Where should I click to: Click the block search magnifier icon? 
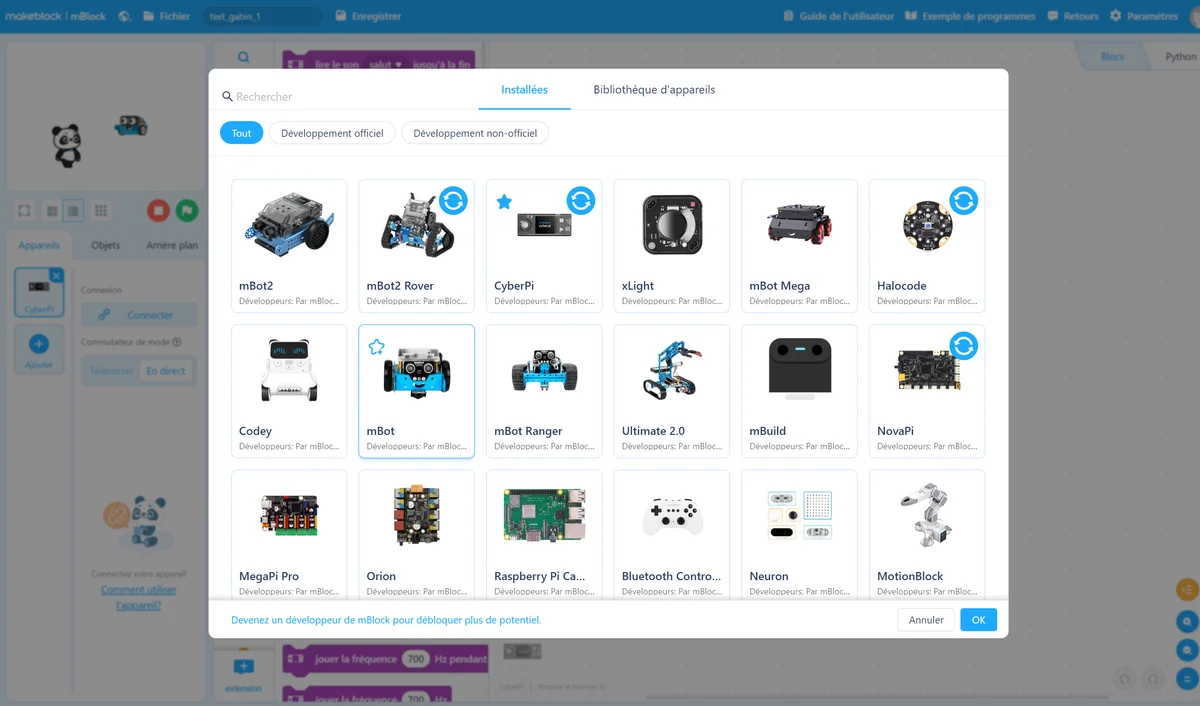[243, 58]
